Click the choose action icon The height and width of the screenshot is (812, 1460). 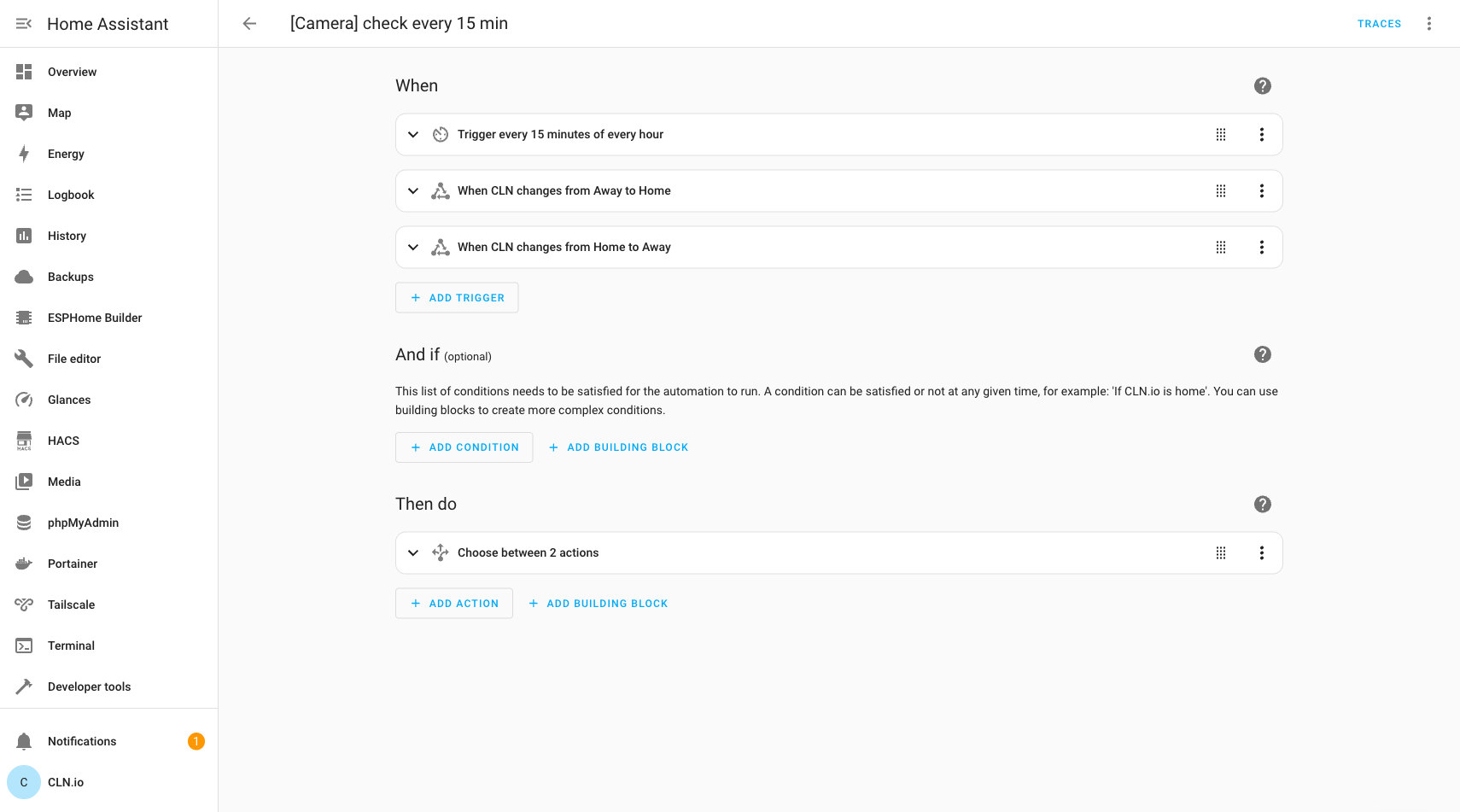click(441, 553)
